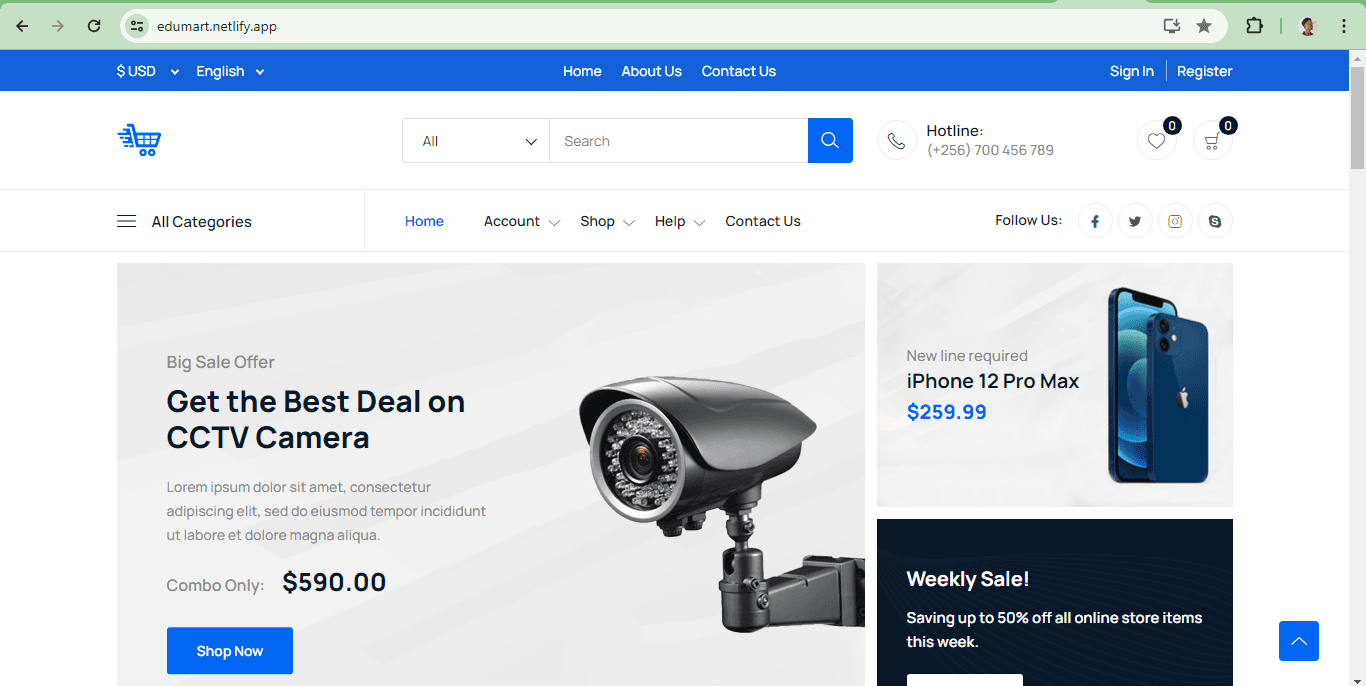Click the magnifier search button
This screenshot has height=686, width=1366.
829,141
